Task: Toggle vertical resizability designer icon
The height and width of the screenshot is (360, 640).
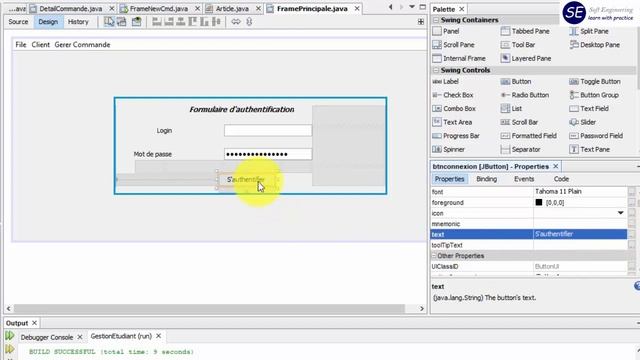Action: [x=249, y=22]
